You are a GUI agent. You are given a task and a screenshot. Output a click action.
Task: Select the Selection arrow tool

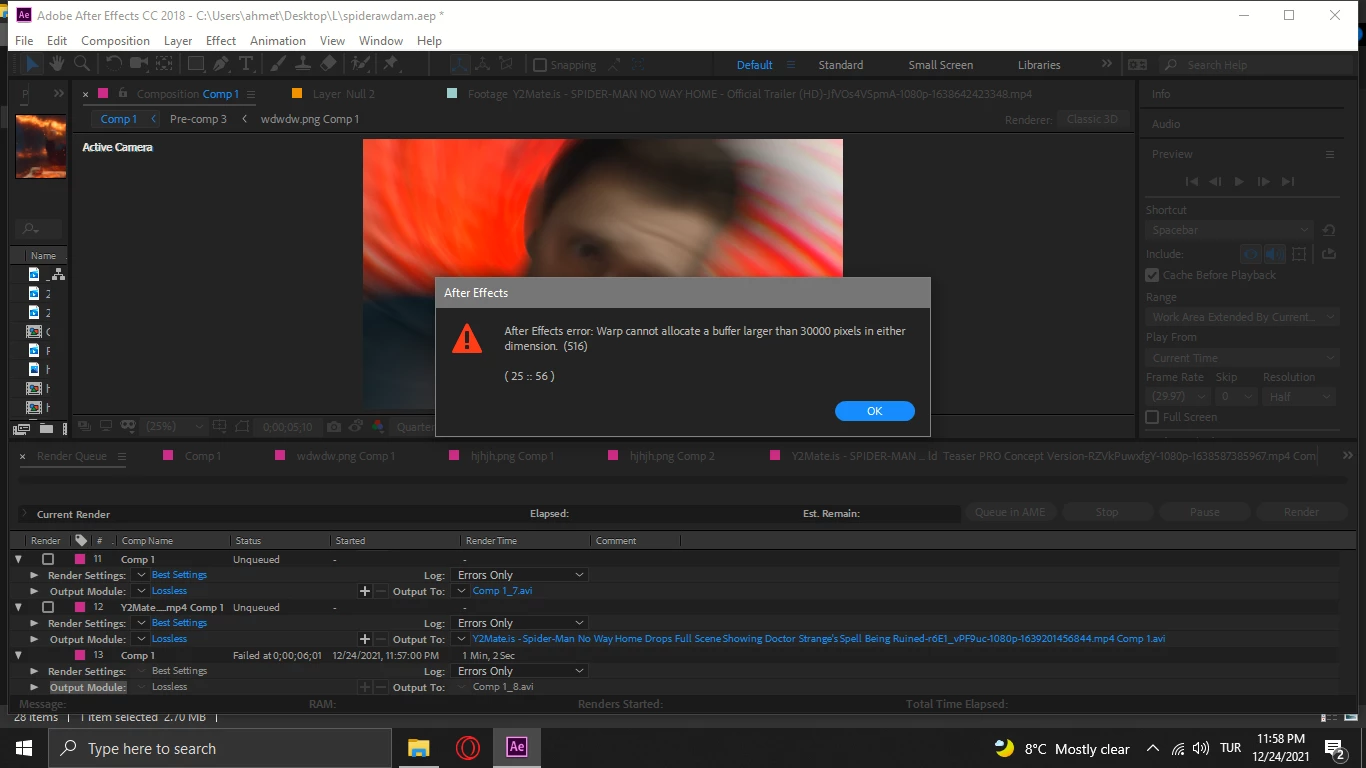point(32,64)
